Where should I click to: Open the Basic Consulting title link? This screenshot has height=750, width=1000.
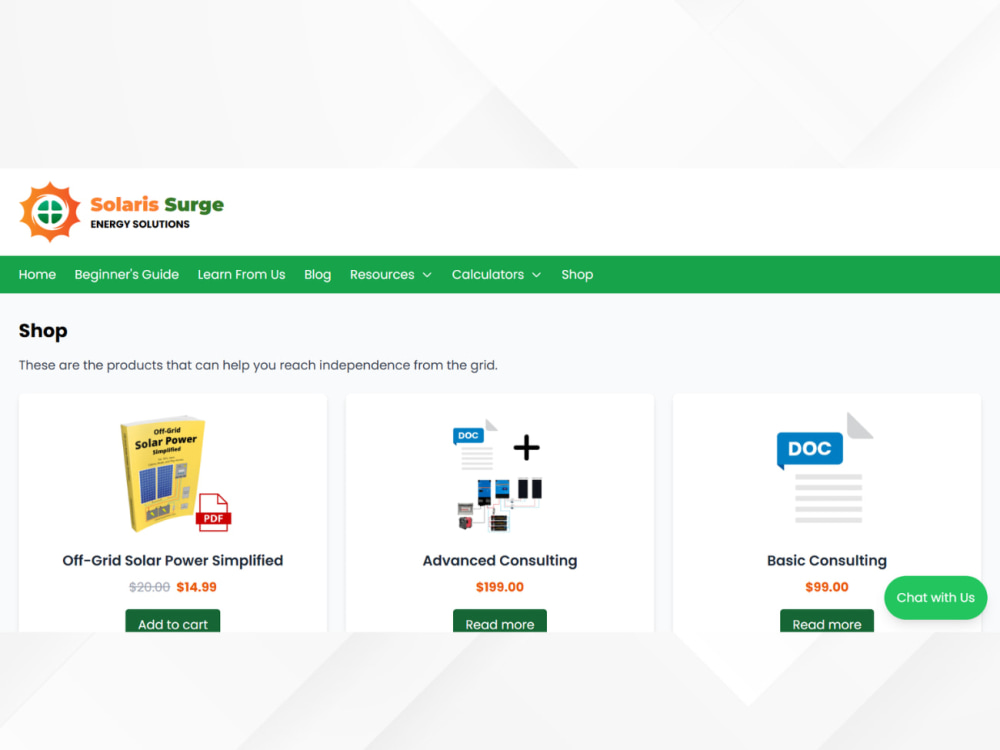[827, 561]
